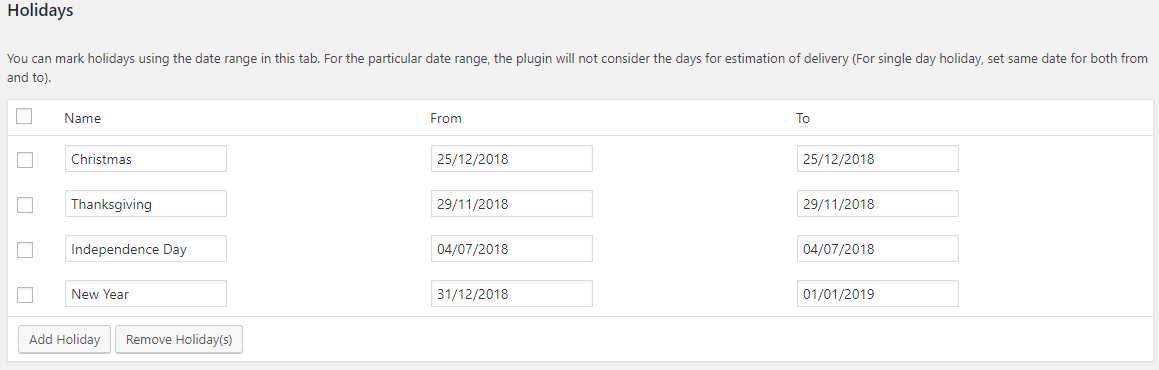Select the New Year From date 31/12/2018

pyautogui.click(x=511, y=294)
